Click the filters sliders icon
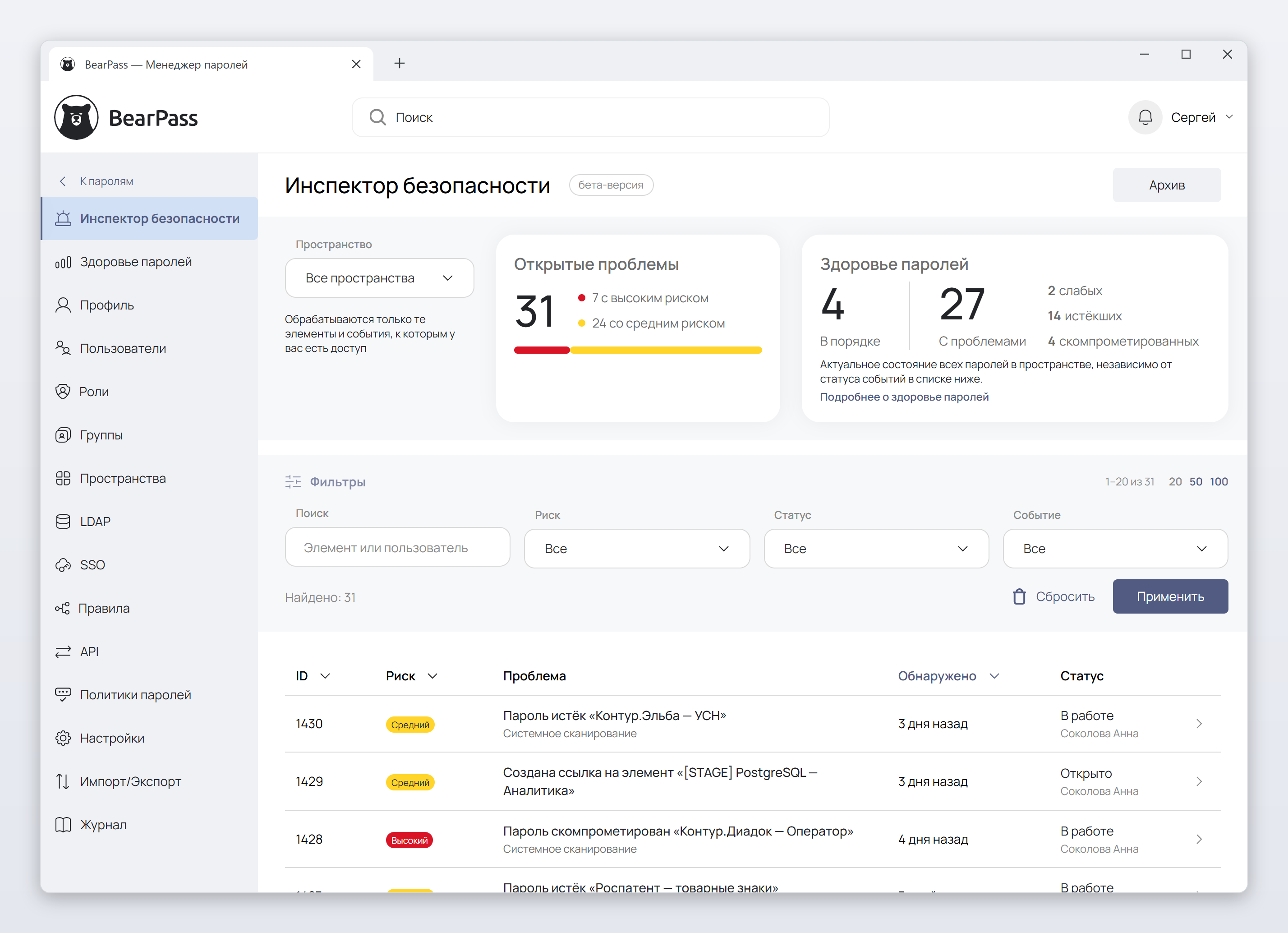 [x=293, y=482]
